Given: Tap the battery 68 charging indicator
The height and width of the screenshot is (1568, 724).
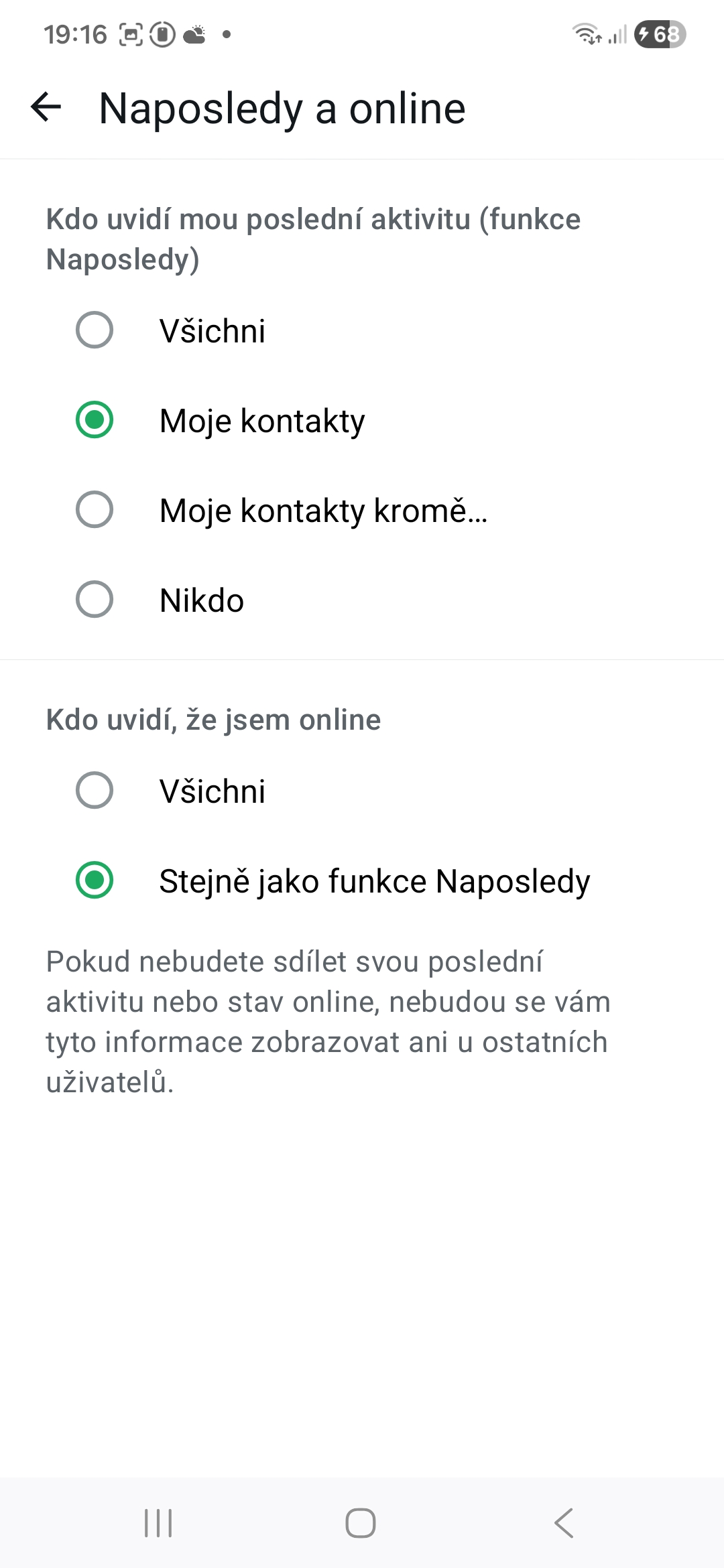Looking at the screenshot, I should (660, 34).
